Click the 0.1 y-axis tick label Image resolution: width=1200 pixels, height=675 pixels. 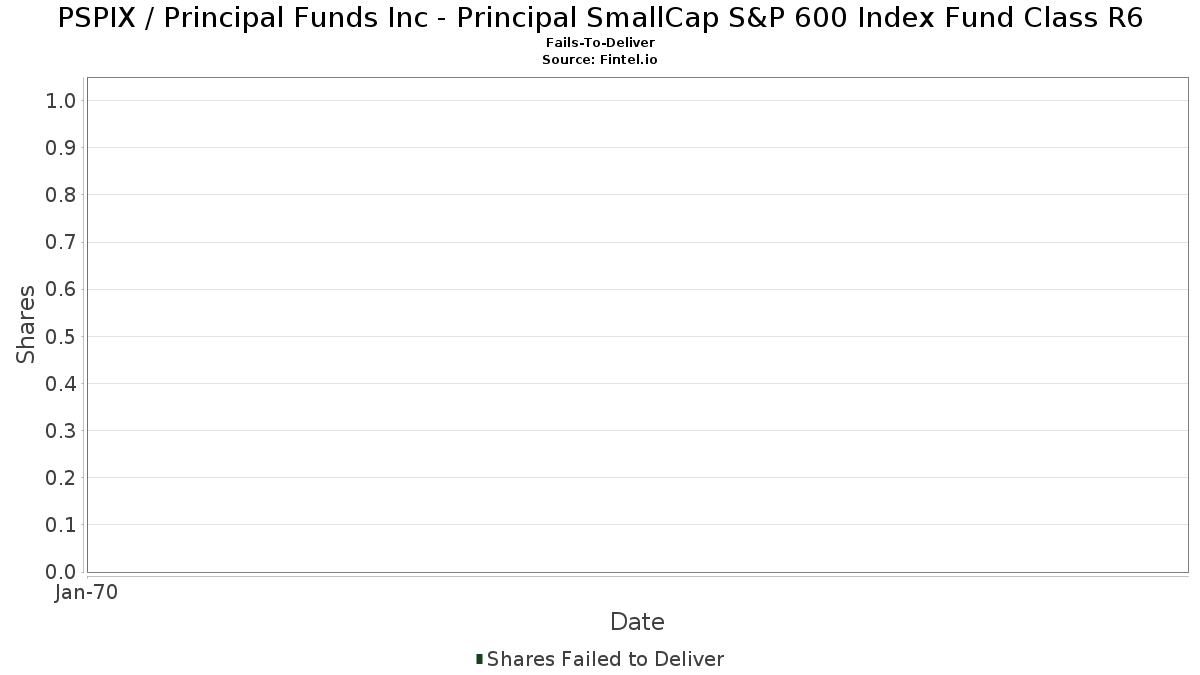coord(61,525)
